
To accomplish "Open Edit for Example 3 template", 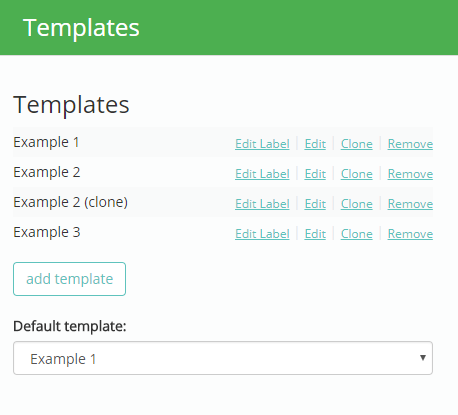I will (x=315, y=234).
